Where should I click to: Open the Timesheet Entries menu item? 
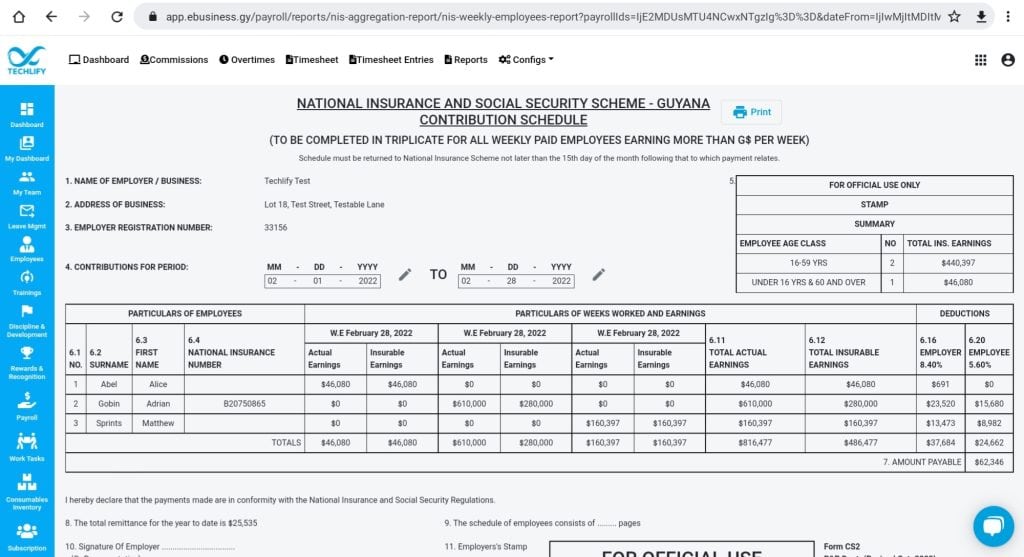391,59
